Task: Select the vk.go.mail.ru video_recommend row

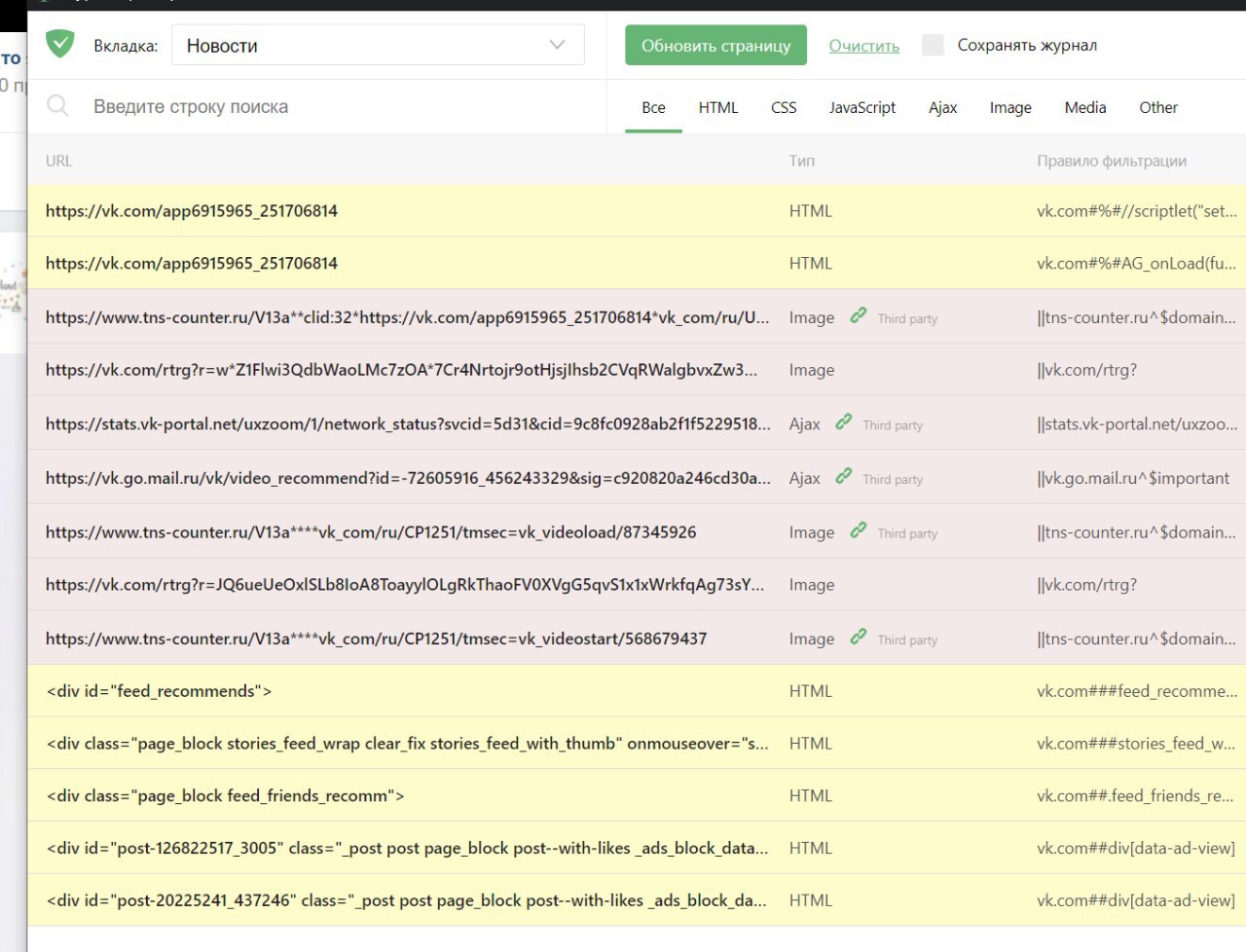Action: click(x=637, y=477)
